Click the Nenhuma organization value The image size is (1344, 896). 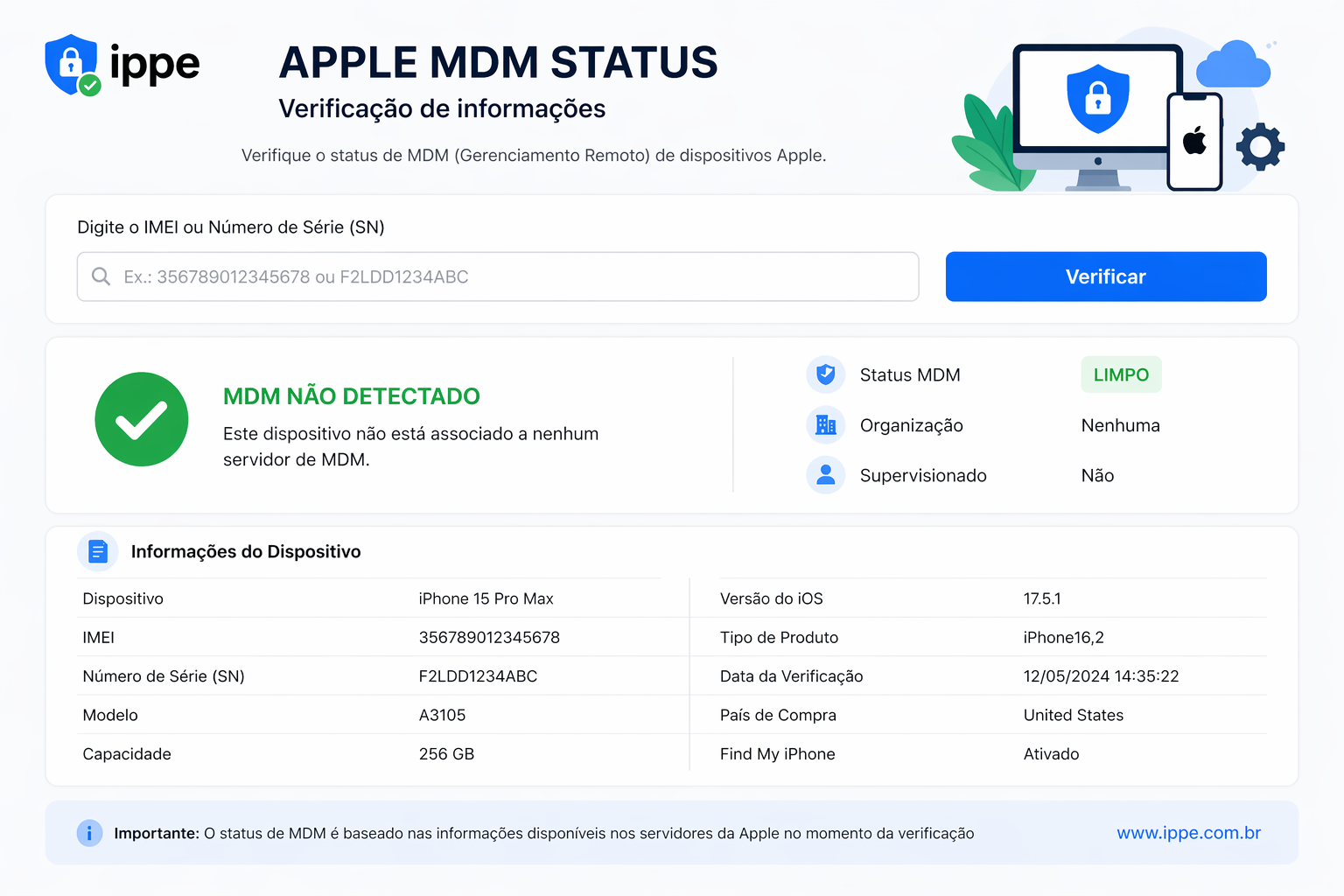pyautogui.click(x=1120, y=426)
